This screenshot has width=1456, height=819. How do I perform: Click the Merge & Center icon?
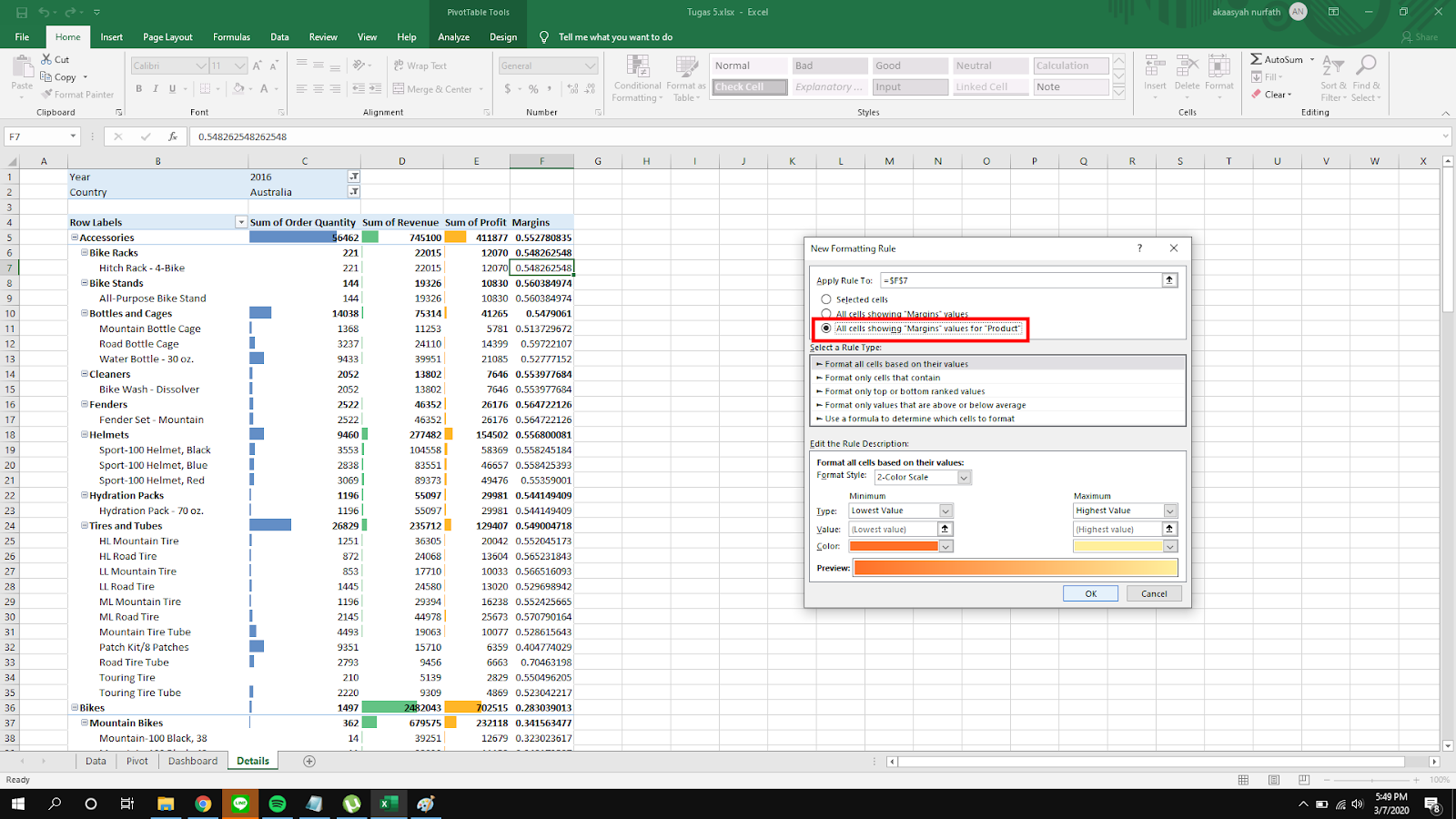coord(399,89)
